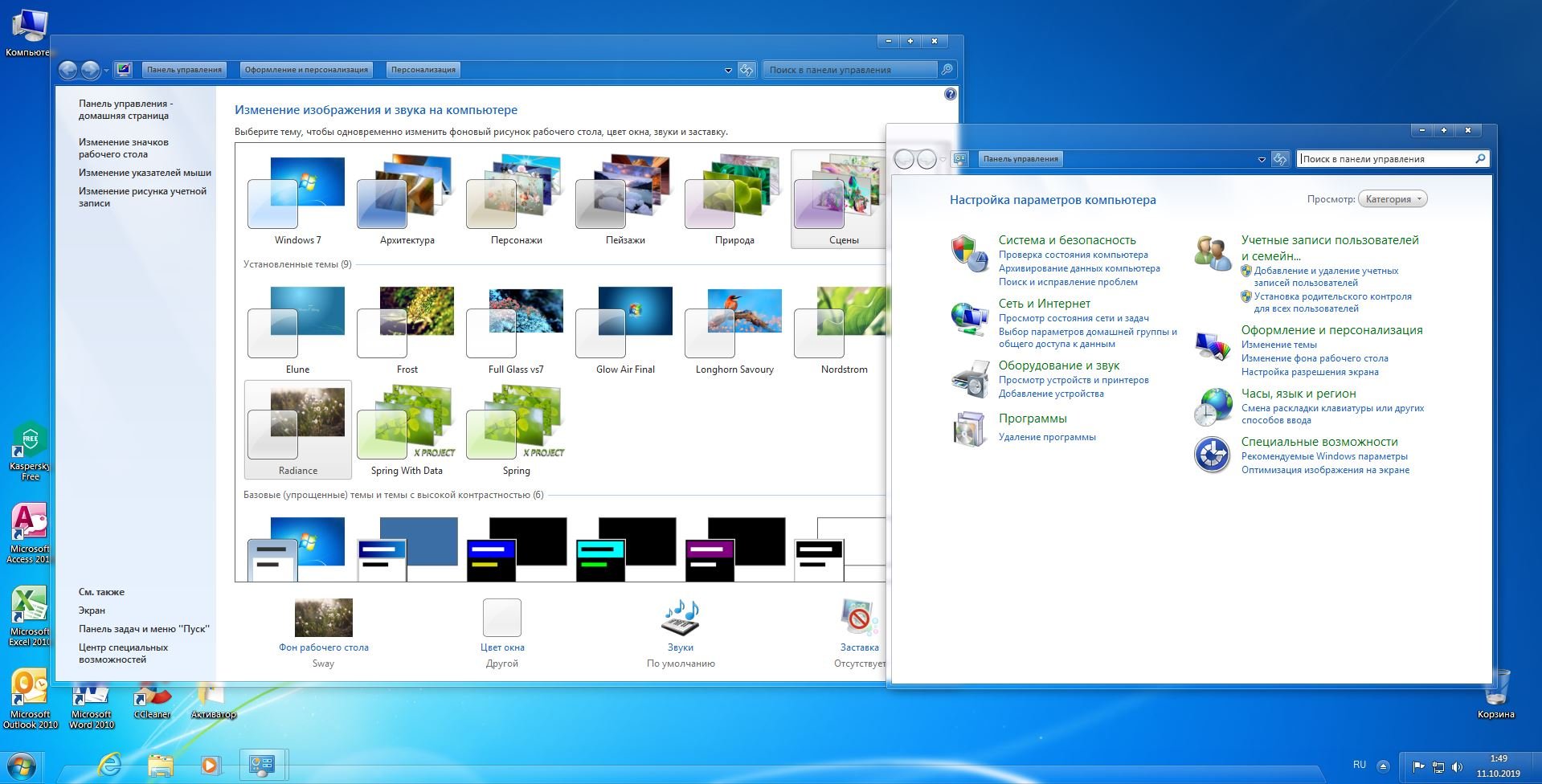Open Категория view-by dropdown
Screen dimensions: 1542x784
coord(1393,199)
